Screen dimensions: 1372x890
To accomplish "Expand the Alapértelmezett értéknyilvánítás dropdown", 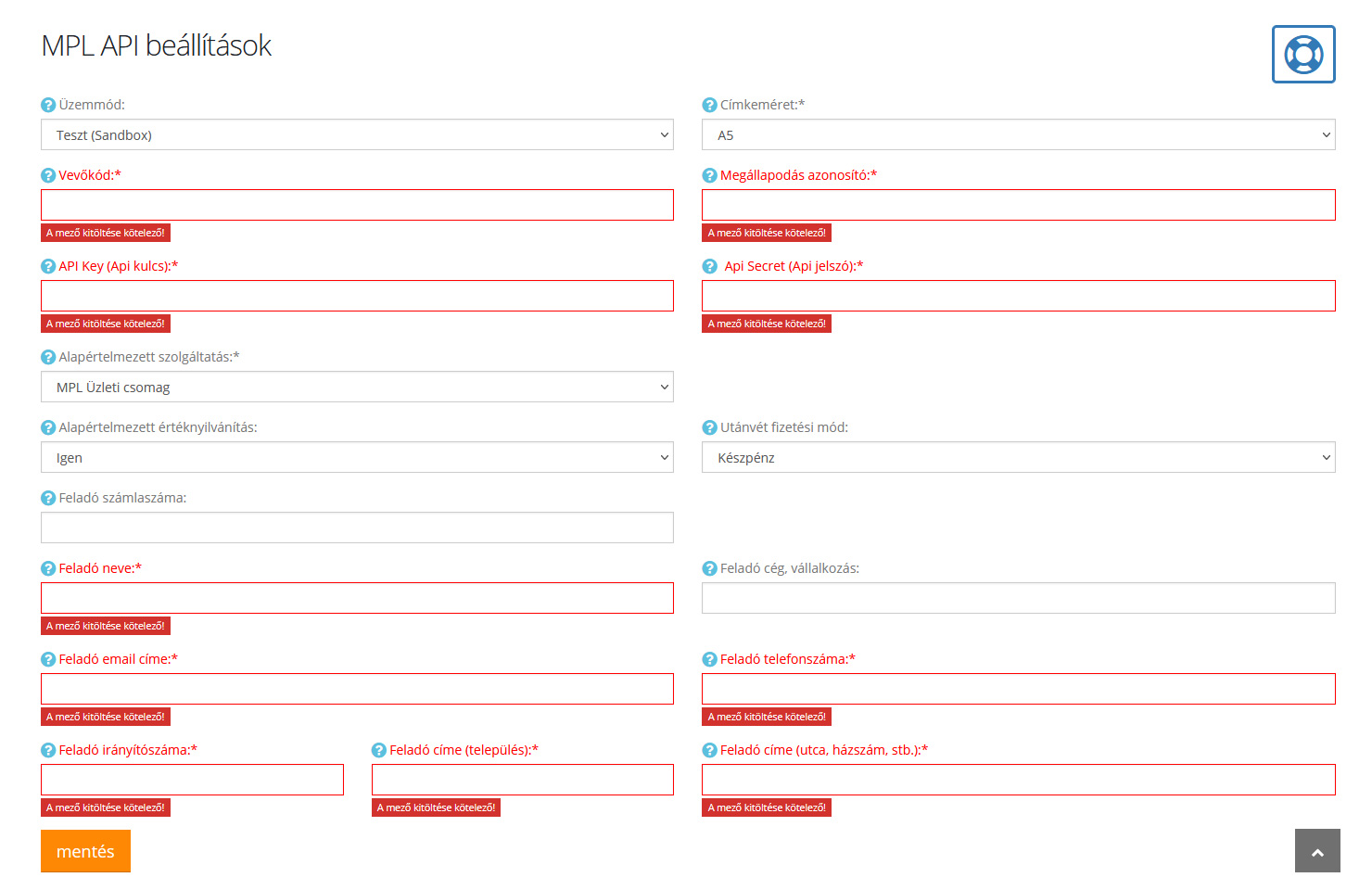I will 357,457.
